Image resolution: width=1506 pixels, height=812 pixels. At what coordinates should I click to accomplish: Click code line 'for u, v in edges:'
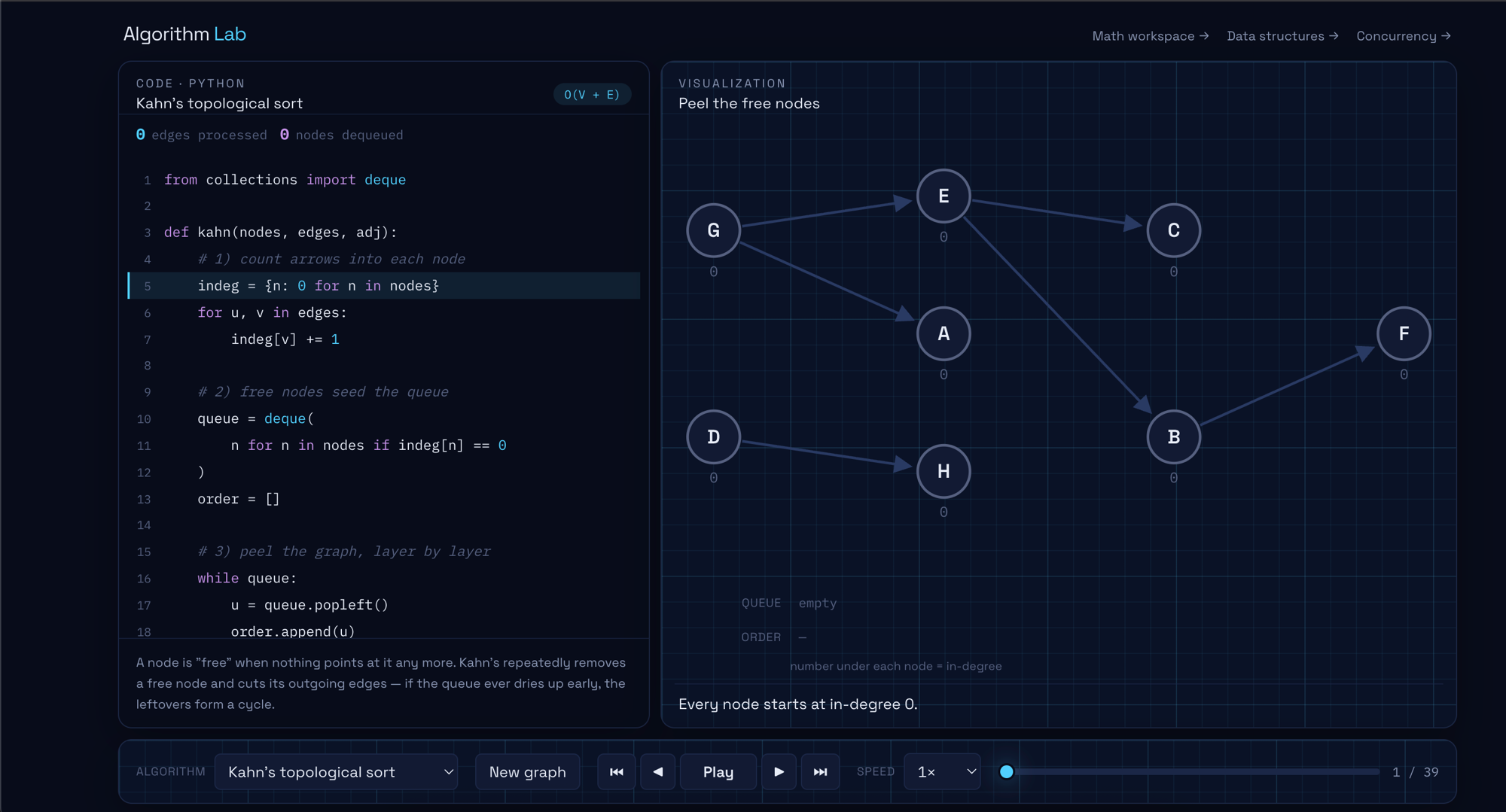(x=272, y=312)
